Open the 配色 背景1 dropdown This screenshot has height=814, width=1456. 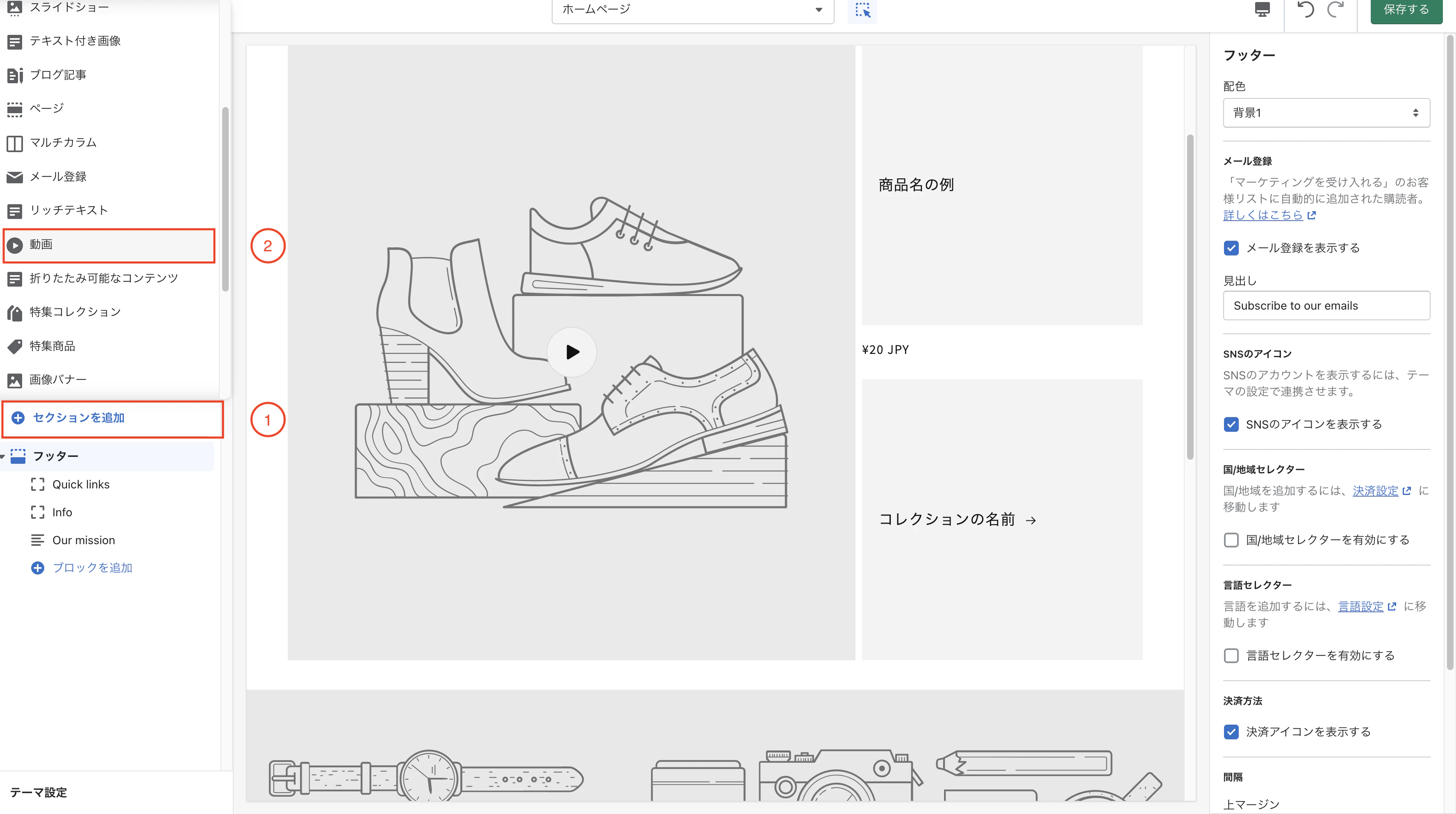click(x=1326, y=113)
